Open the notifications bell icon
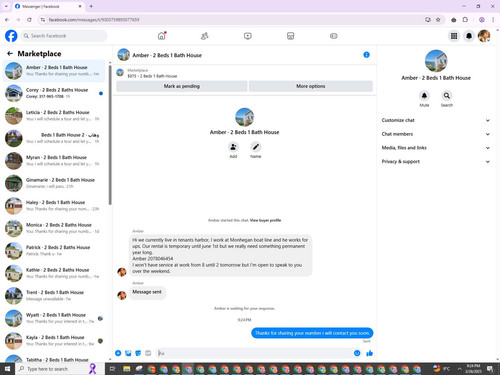500x375 pixels. 469,36
